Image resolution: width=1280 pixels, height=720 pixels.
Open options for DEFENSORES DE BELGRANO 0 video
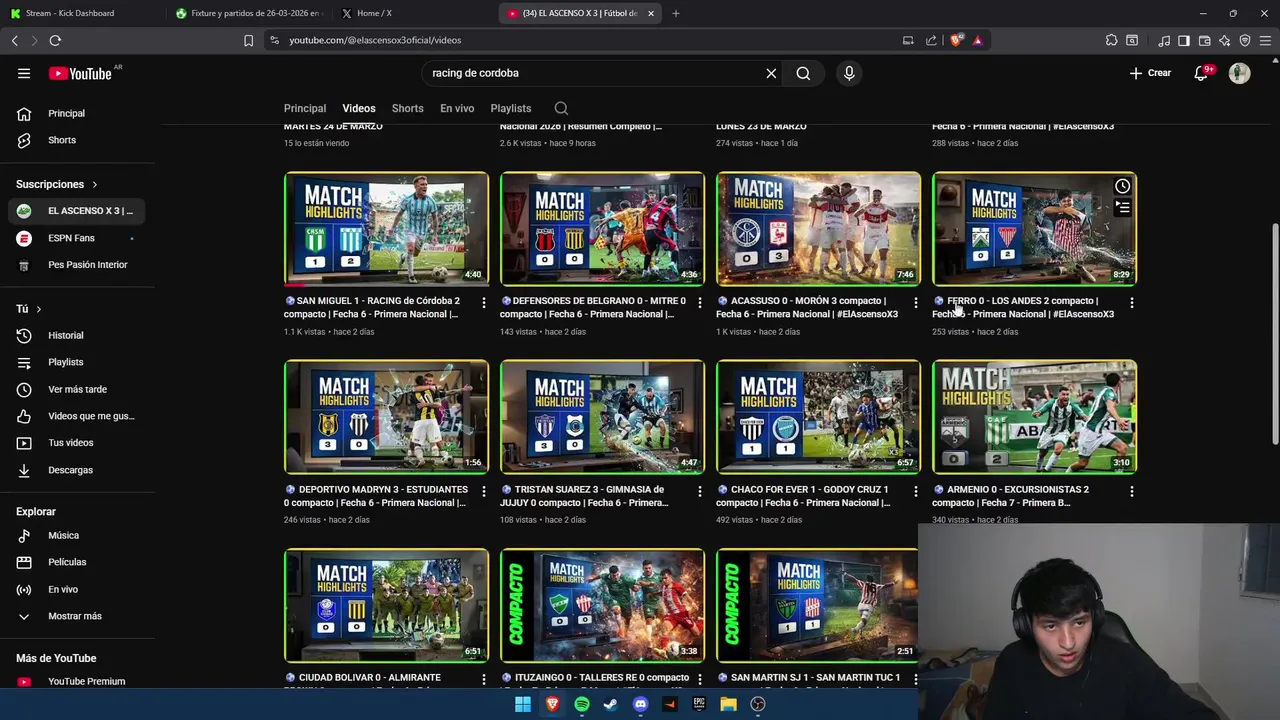[x=700, y=302]
